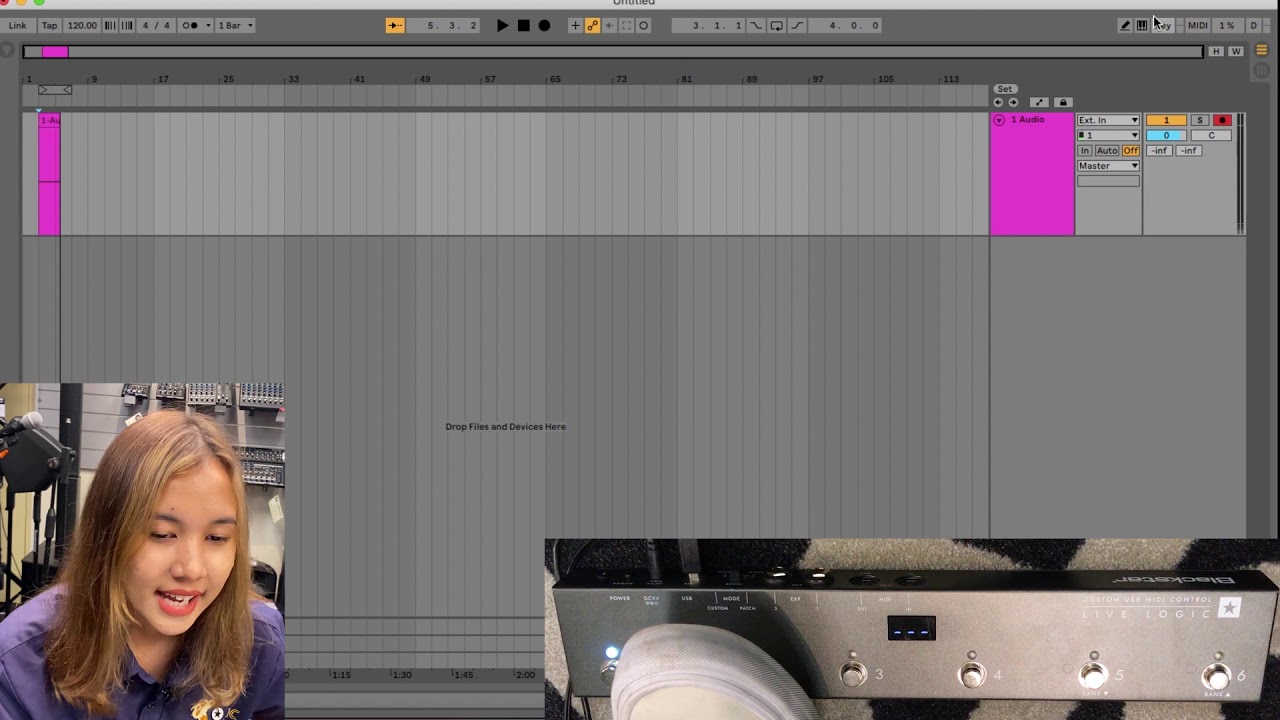1280x720 pixels.
Task: Click the D disk overload indicator
Action: pos(1253,25)
